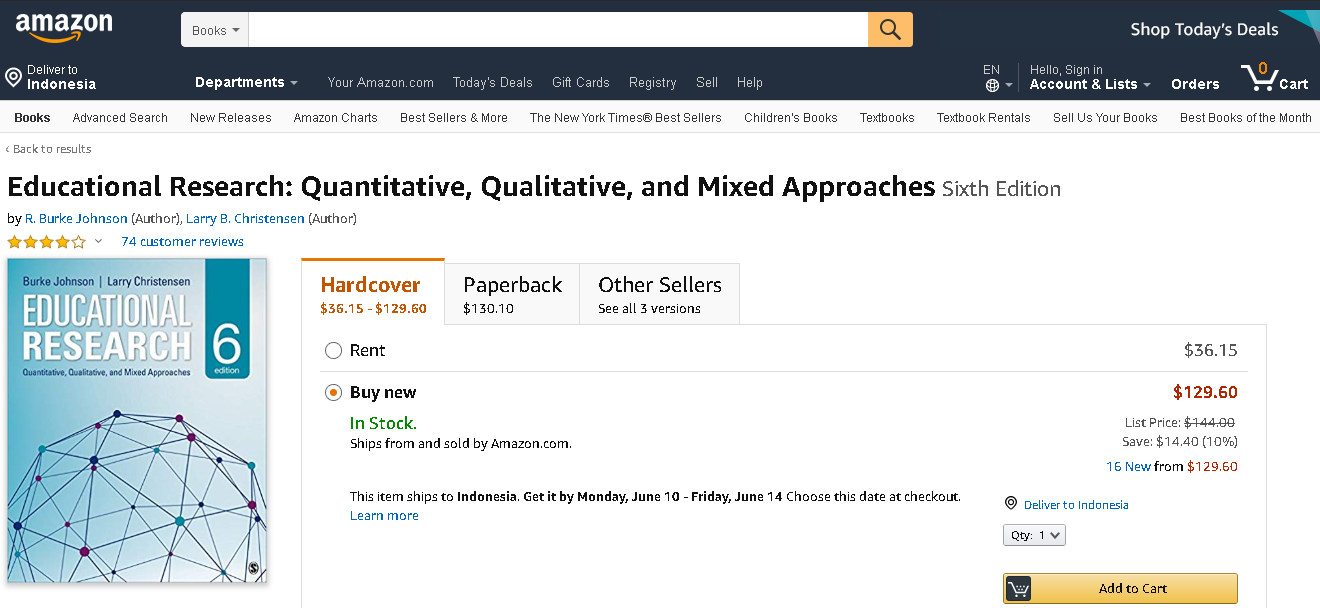
Task: Click the language globe icon
Action: point(992,86)
